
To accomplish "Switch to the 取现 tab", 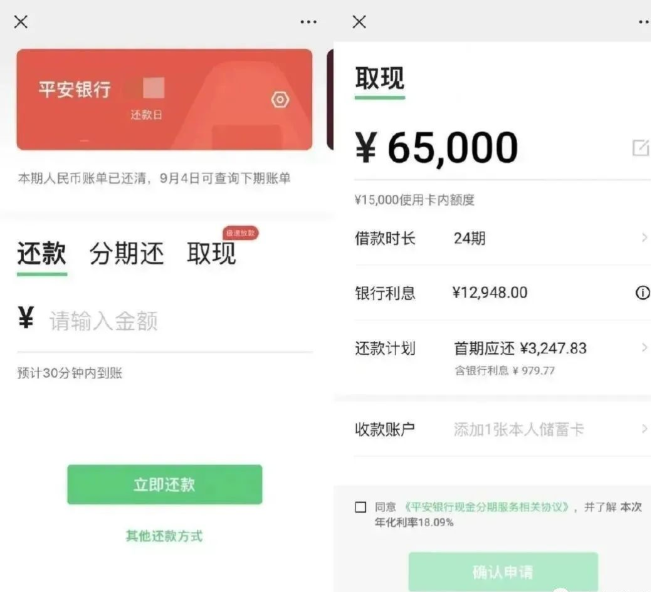I will (x=211, y=253).
